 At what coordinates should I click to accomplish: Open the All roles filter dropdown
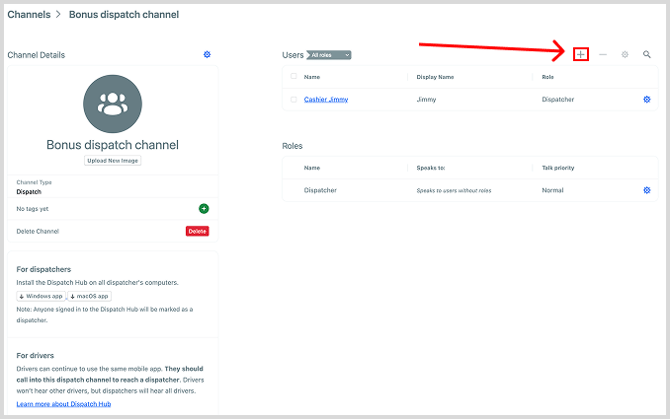(329, 55)
